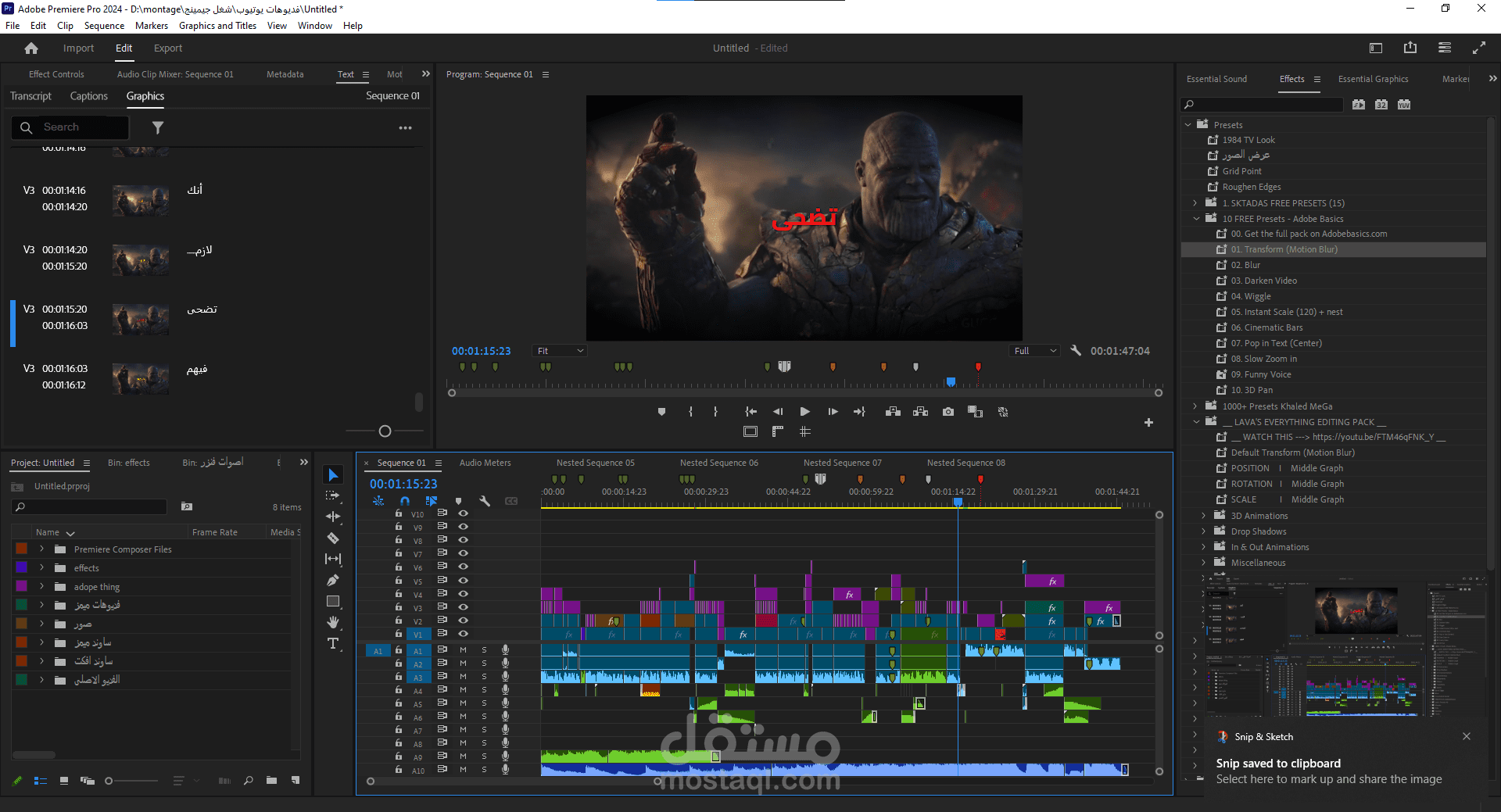Select the Hand tool
Viewport: 1501px width, 812px height.
point(333,622)
